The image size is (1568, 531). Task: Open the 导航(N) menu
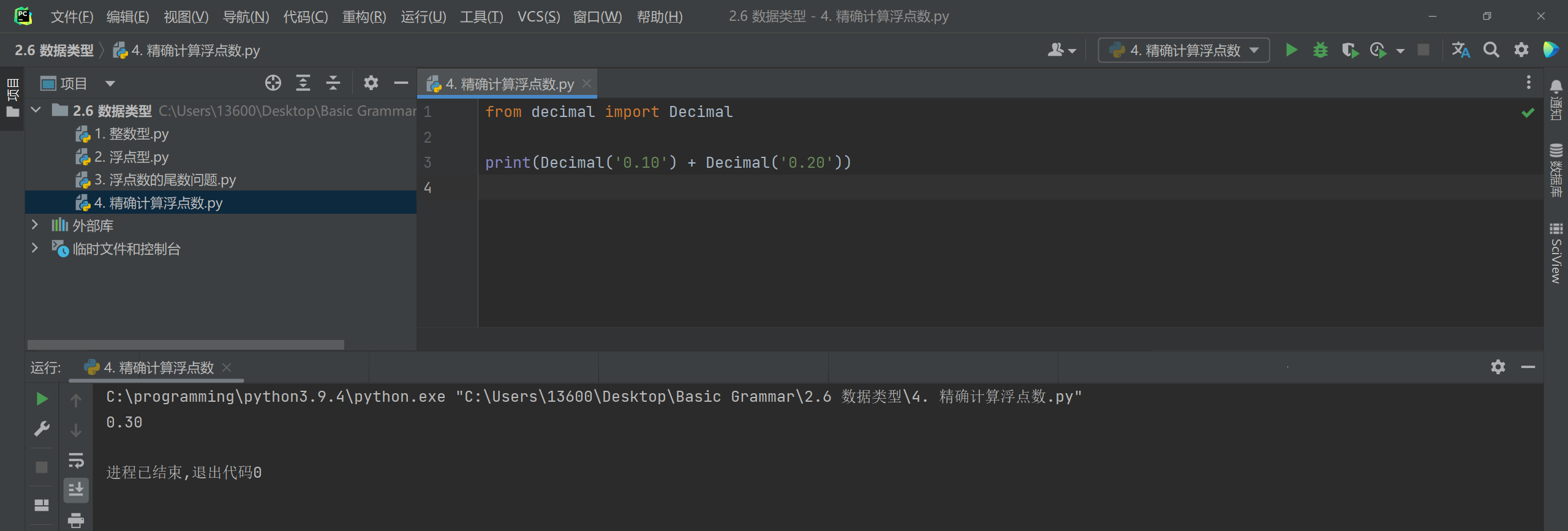pyautogui.click(x=246, y=17)
